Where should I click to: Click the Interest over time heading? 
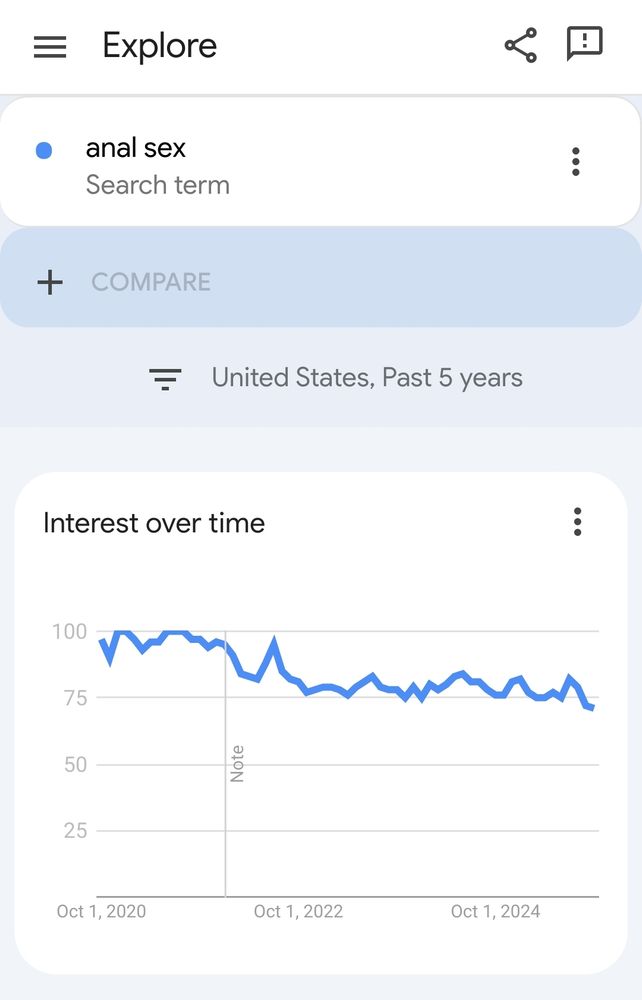coord(154,524)
